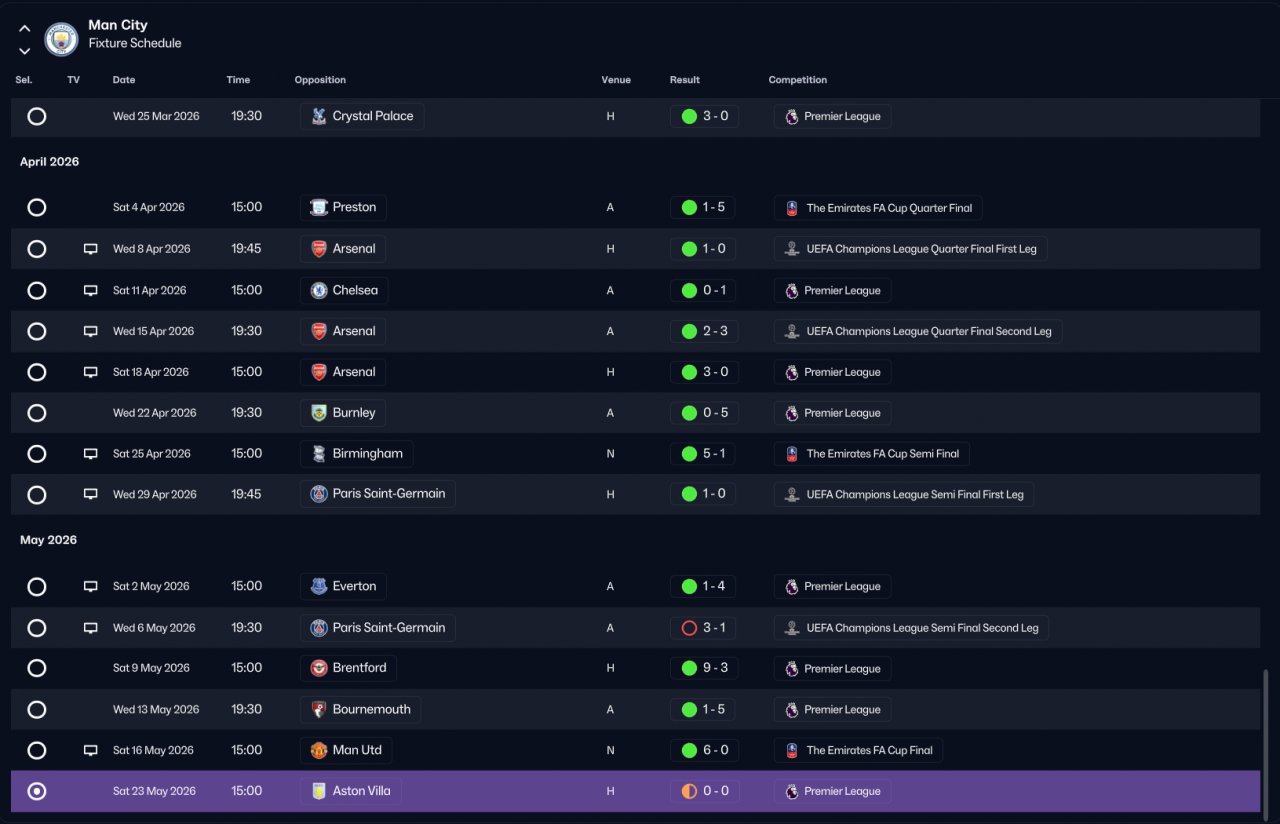Screen dimensions: 1280x824
Task: Sort fixtures by Competition column header
Action: 798,80
